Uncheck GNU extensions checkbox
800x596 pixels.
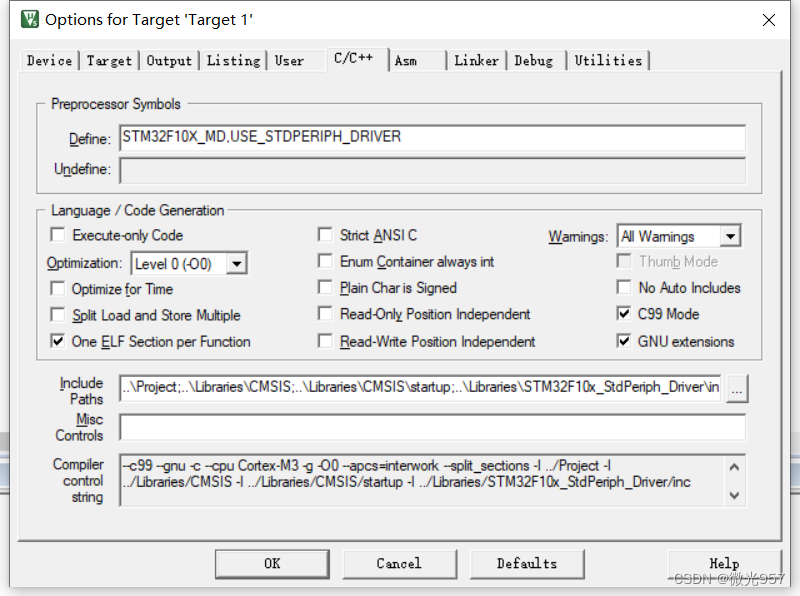(623, 341)
